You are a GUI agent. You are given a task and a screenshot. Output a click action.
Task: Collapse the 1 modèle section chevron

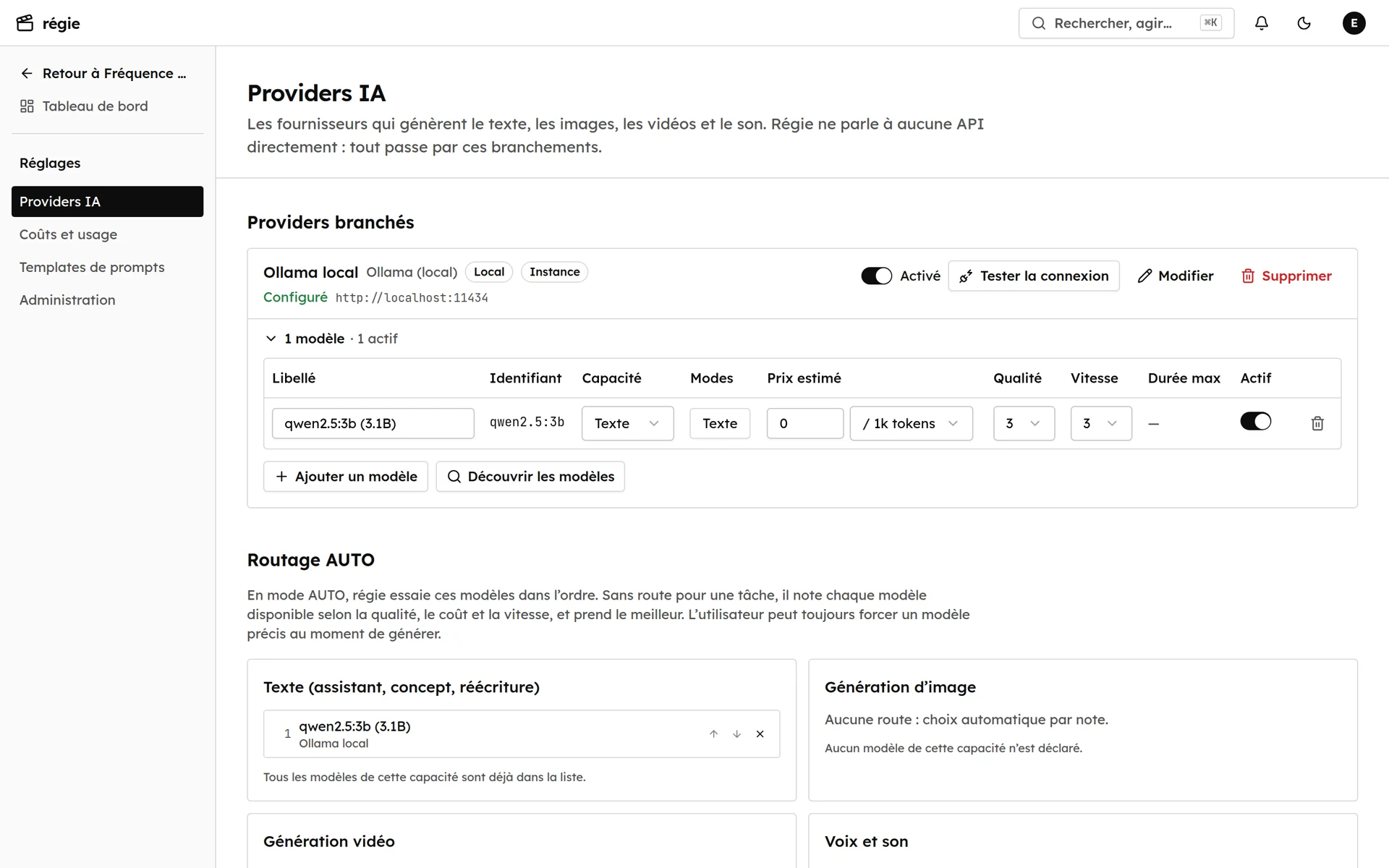click(x=271, y=339)
